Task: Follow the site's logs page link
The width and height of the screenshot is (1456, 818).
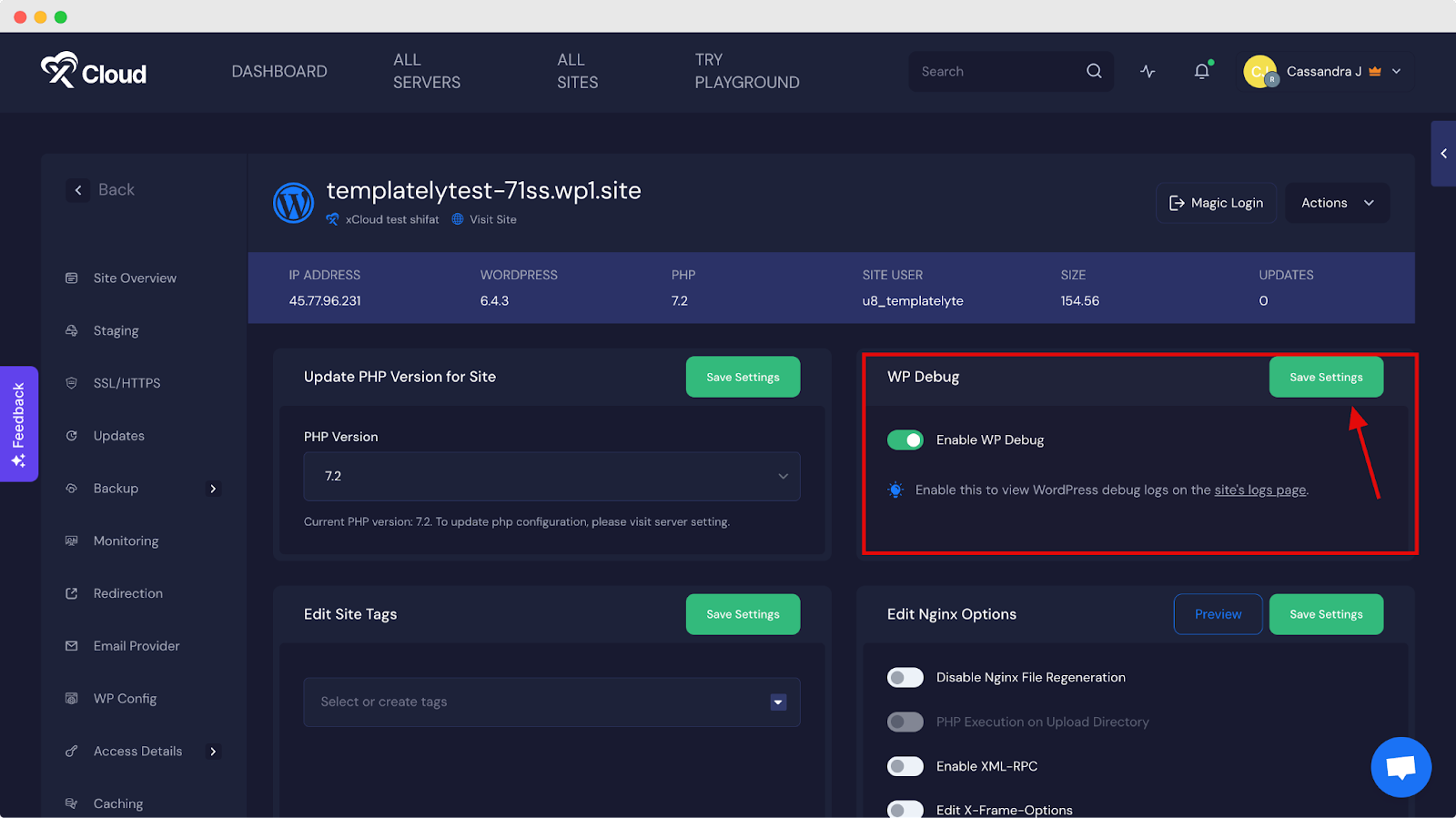Action: [1259, 490]
